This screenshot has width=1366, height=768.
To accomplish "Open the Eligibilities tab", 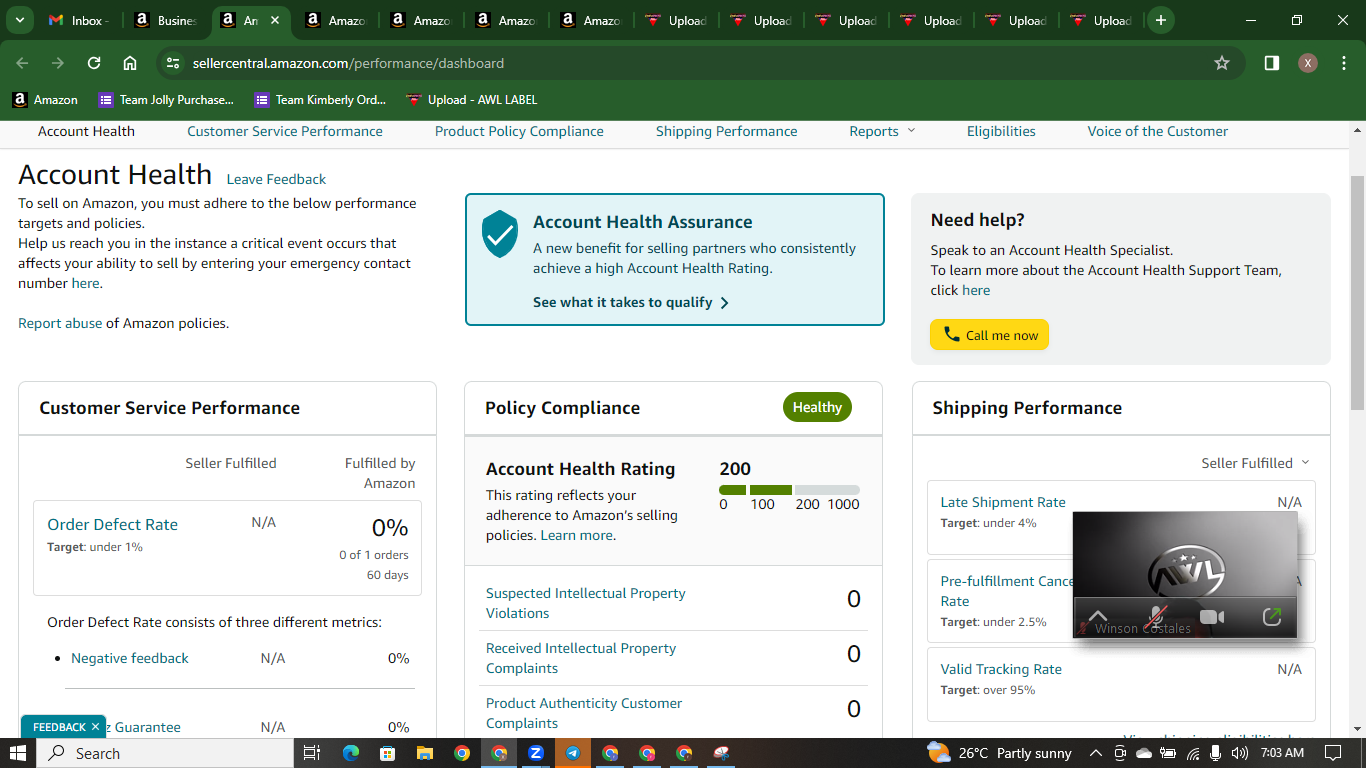I will (x=1001, y=131).
